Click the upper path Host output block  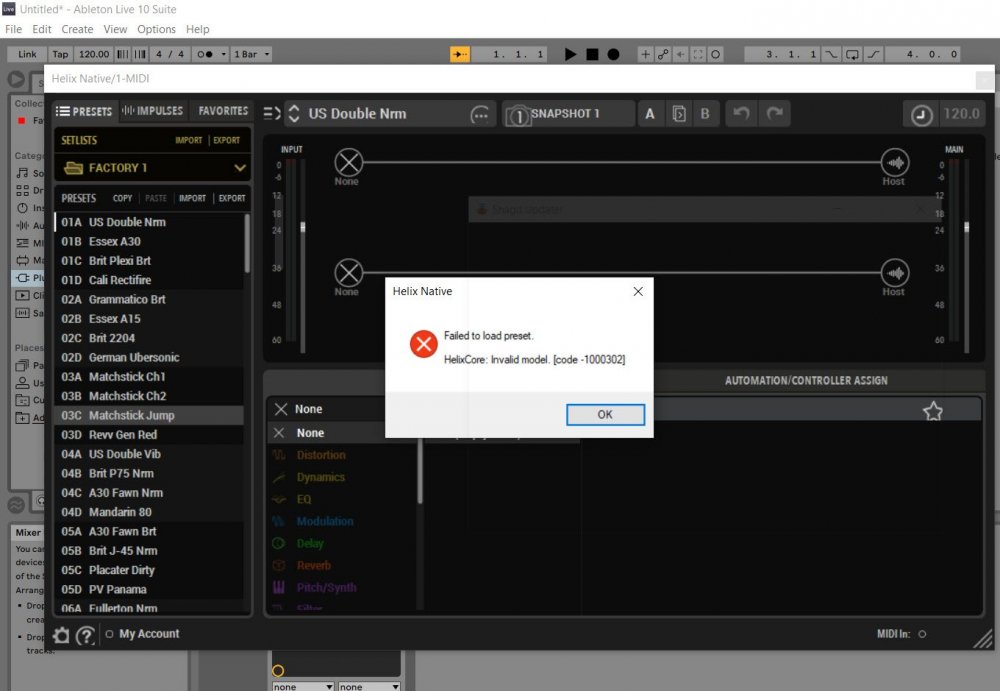point(895,163)
